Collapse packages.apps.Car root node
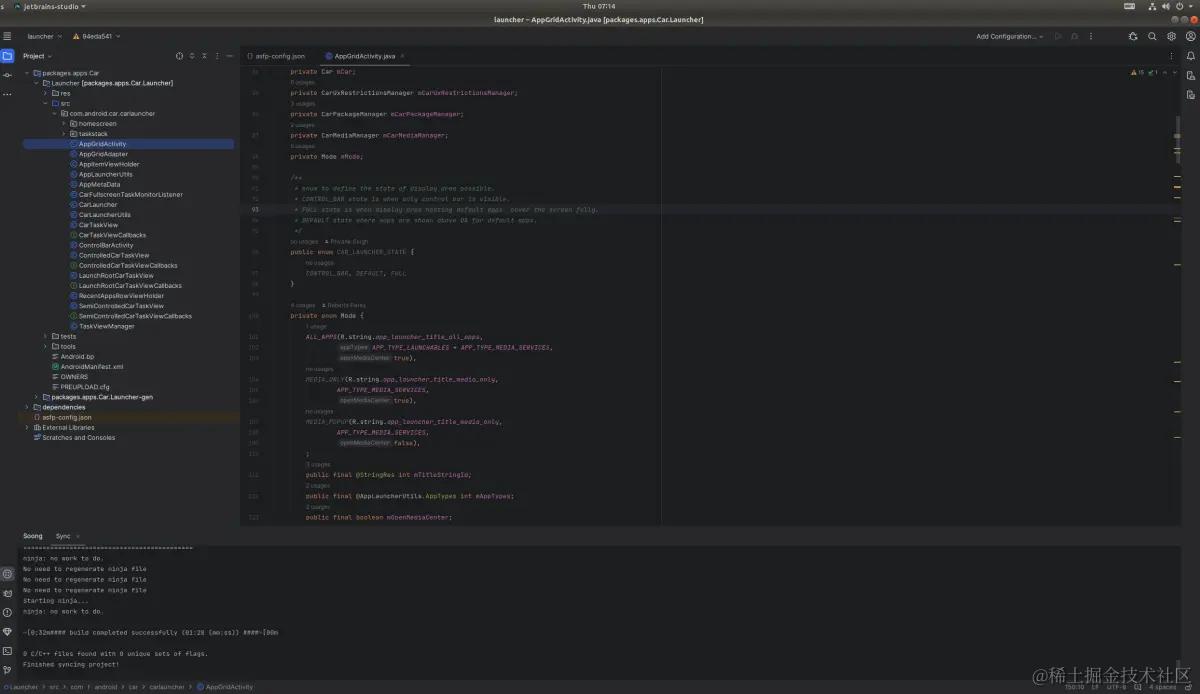The image size is (1200, 694). coord(27,73)
